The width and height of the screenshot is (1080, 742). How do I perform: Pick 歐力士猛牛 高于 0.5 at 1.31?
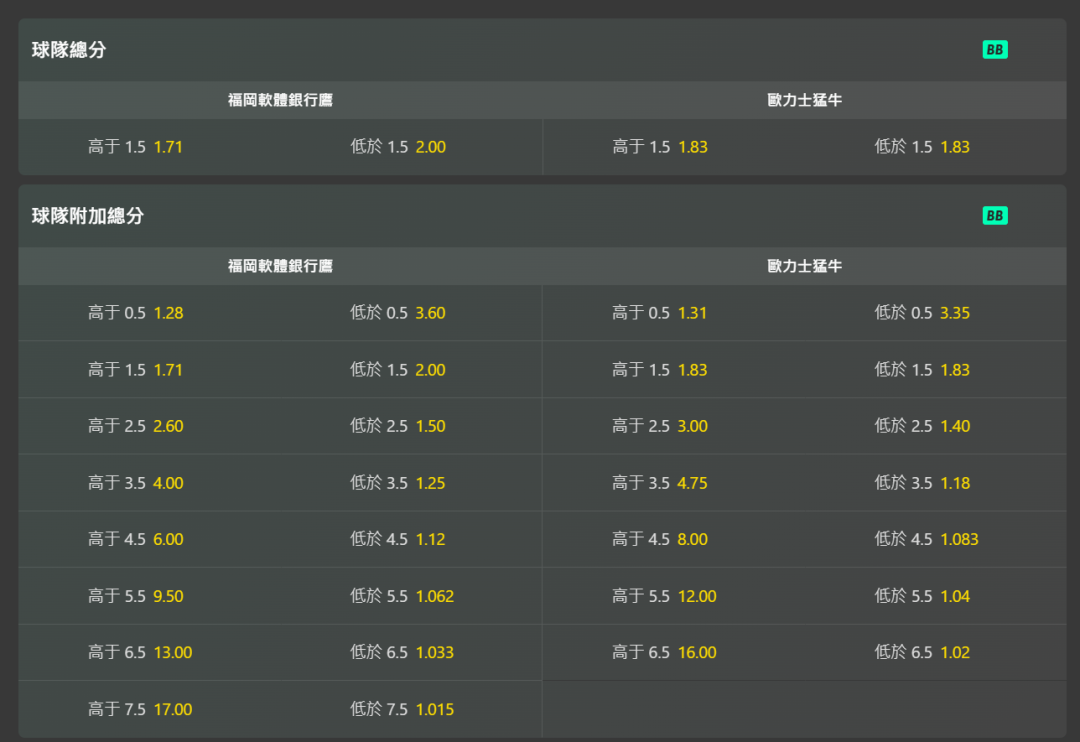pos(660,313)
